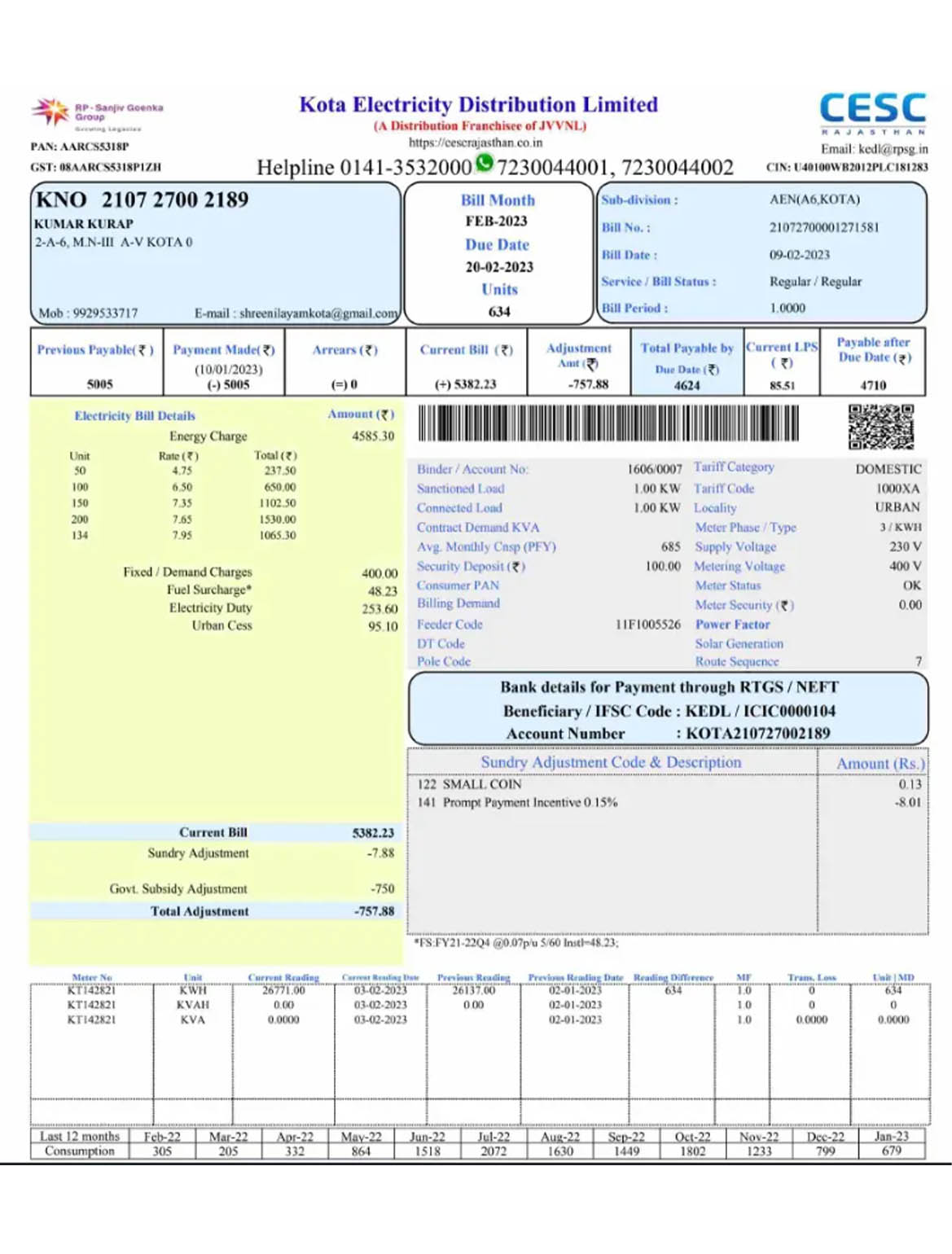This screenshot has width=952, height=1254.
Task: Click the previous reading 26137.00
Action: 473,991
